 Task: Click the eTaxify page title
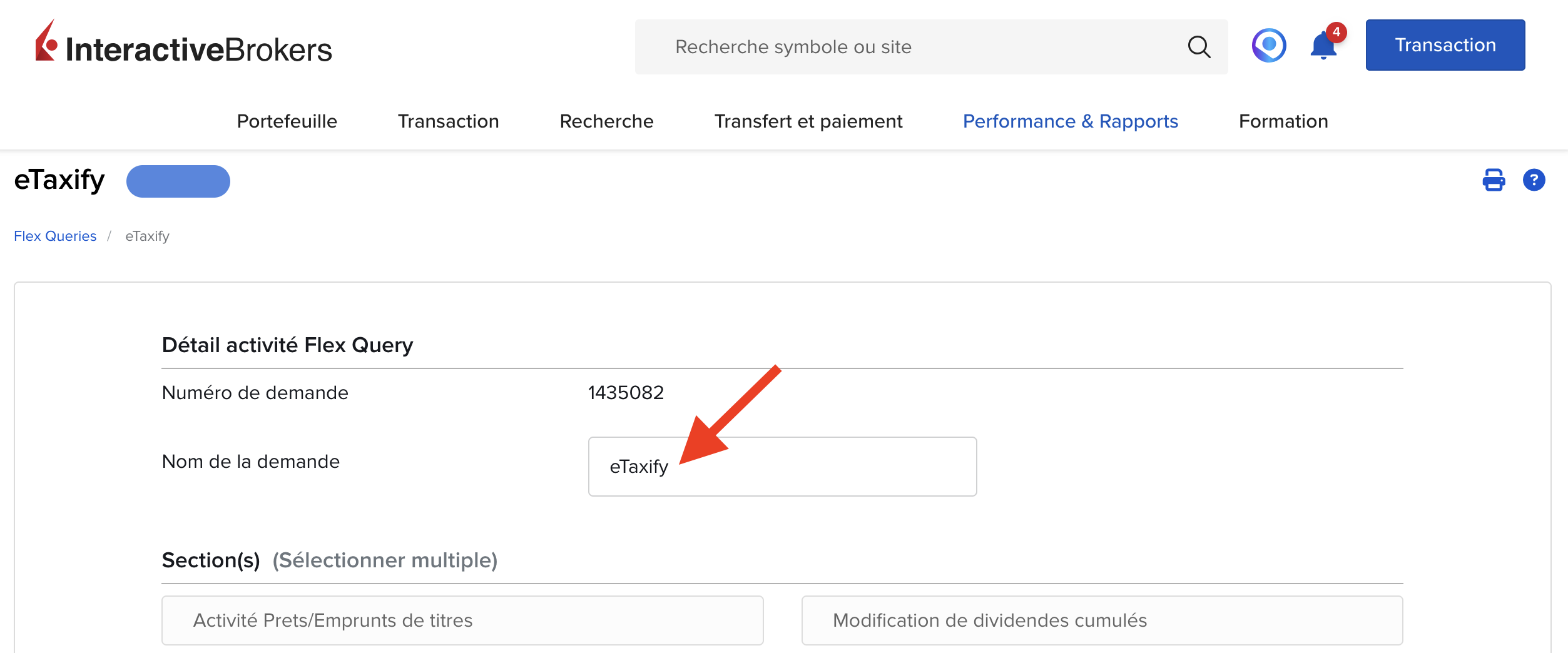tap(59, 180)
